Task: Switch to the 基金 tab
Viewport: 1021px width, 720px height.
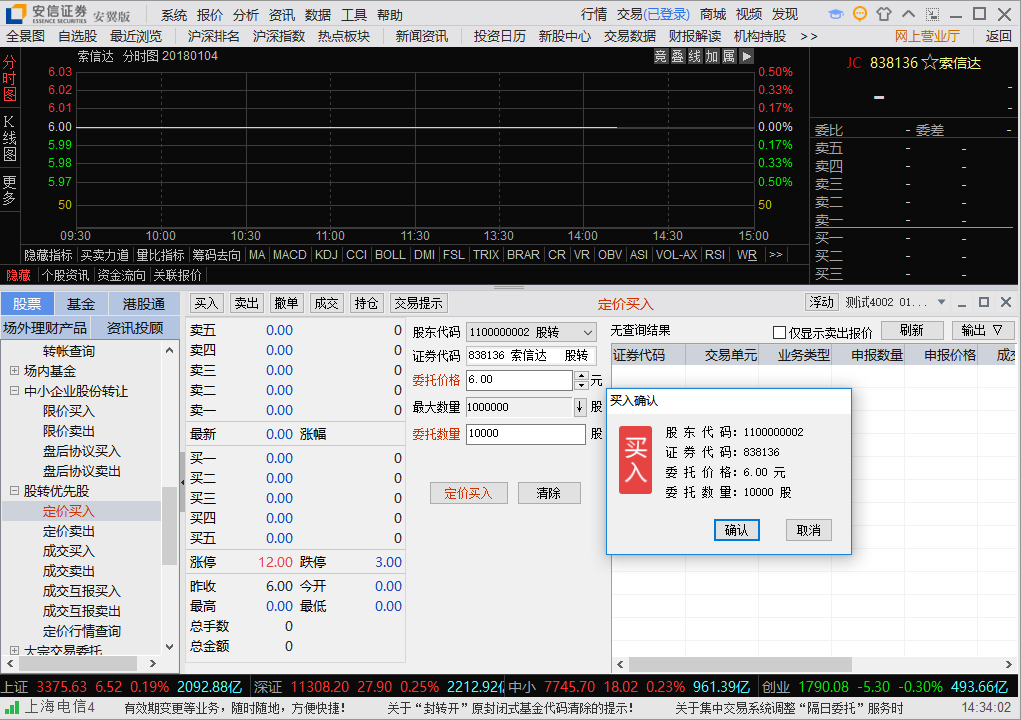Action: [x=81, y=304]
